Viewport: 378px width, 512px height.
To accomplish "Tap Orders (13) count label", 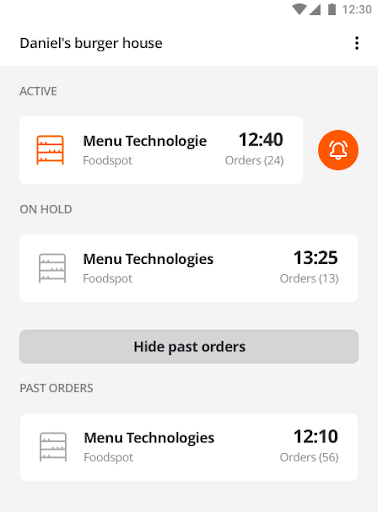I will [309, 279].
